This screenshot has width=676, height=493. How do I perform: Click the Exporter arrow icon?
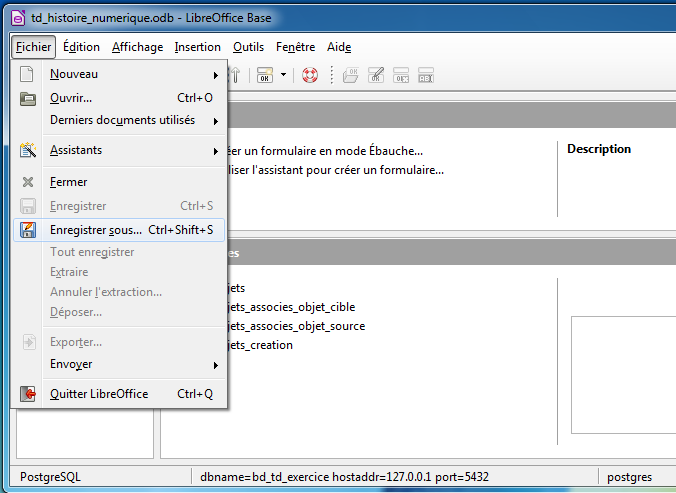click(29, 342)
